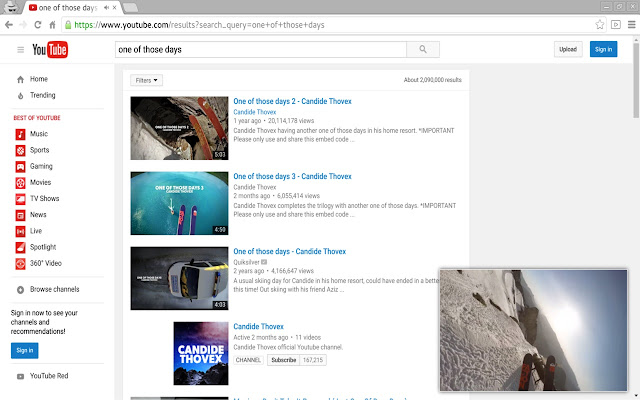Go to Home in sidebar
Viewport: 640px width, 400px height.
39,79
